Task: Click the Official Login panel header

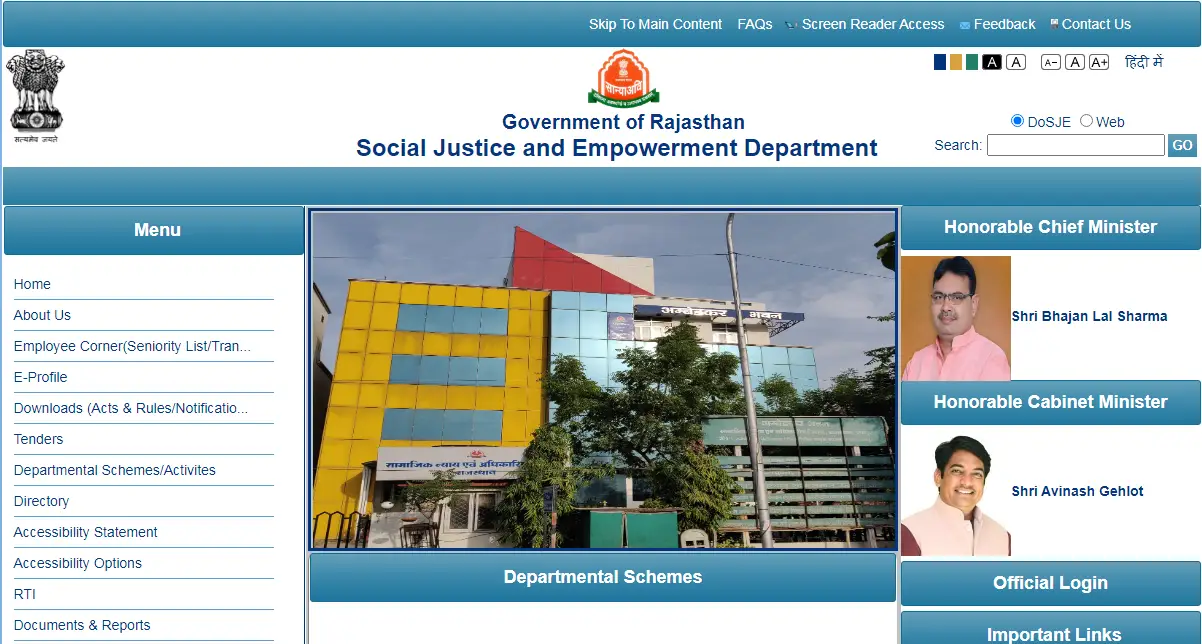Action: coord(1050,583)
